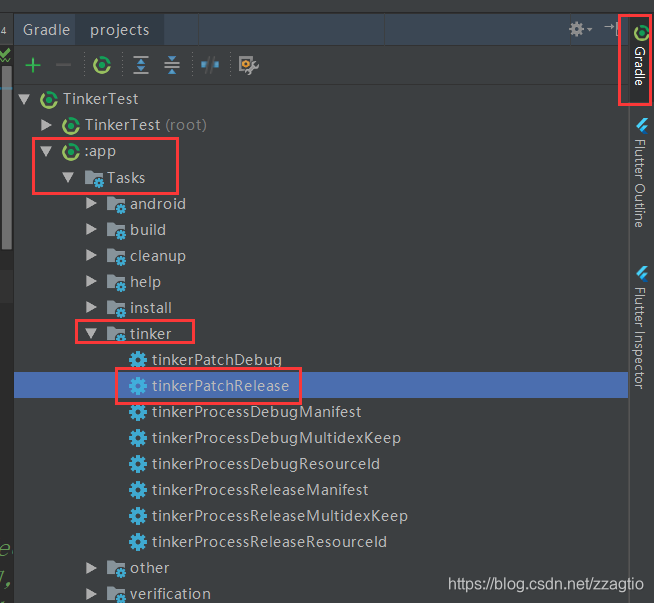Image resolution: width=654 pixels, height=603 pixels.
Task: Open the Flutter Inspector side tab
Action: click(x=640, y=327)
